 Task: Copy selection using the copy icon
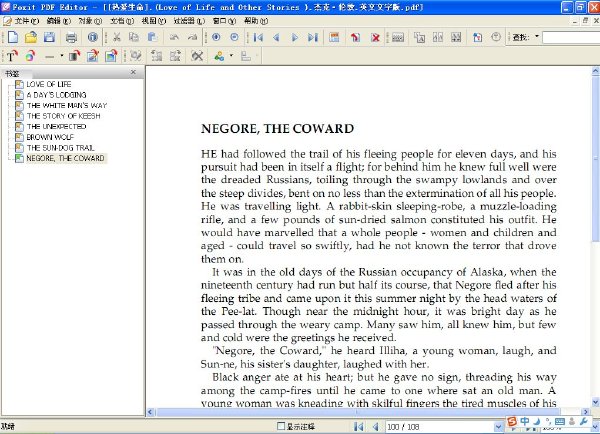pos(134,37)
